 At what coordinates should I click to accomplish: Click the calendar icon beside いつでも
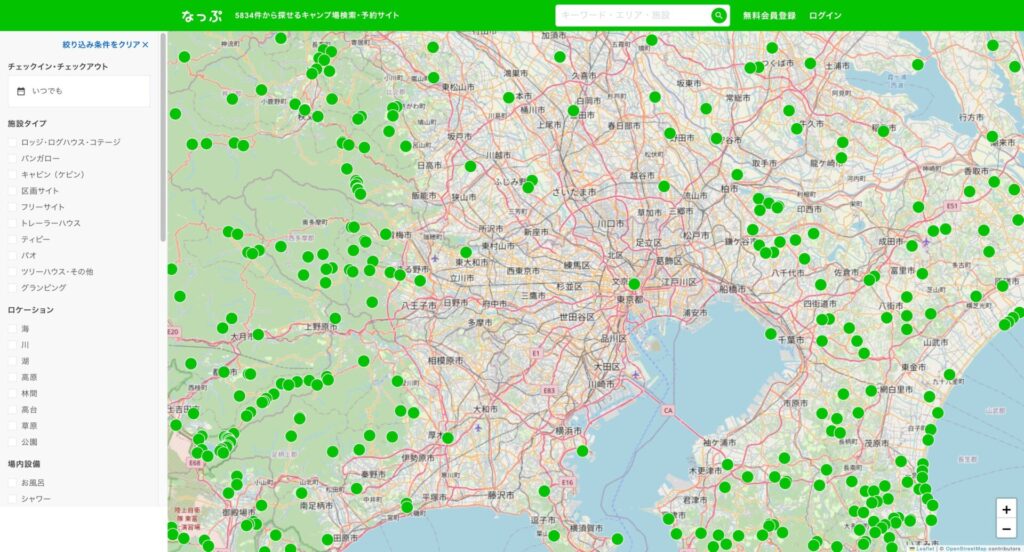coord(21,91)
